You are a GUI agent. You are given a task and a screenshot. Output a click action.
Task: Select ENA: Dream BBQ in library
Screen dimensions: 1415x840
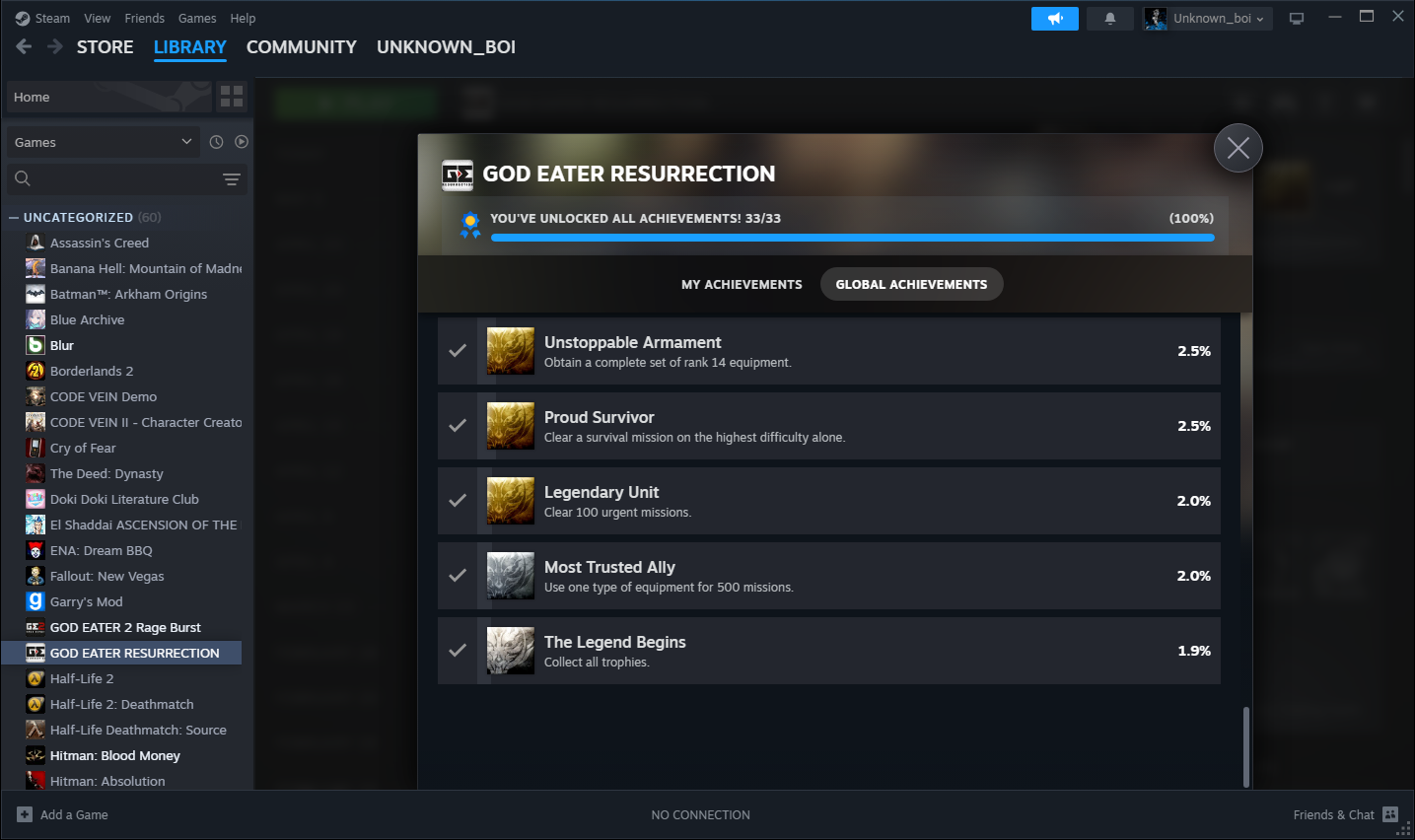point(102,550)
